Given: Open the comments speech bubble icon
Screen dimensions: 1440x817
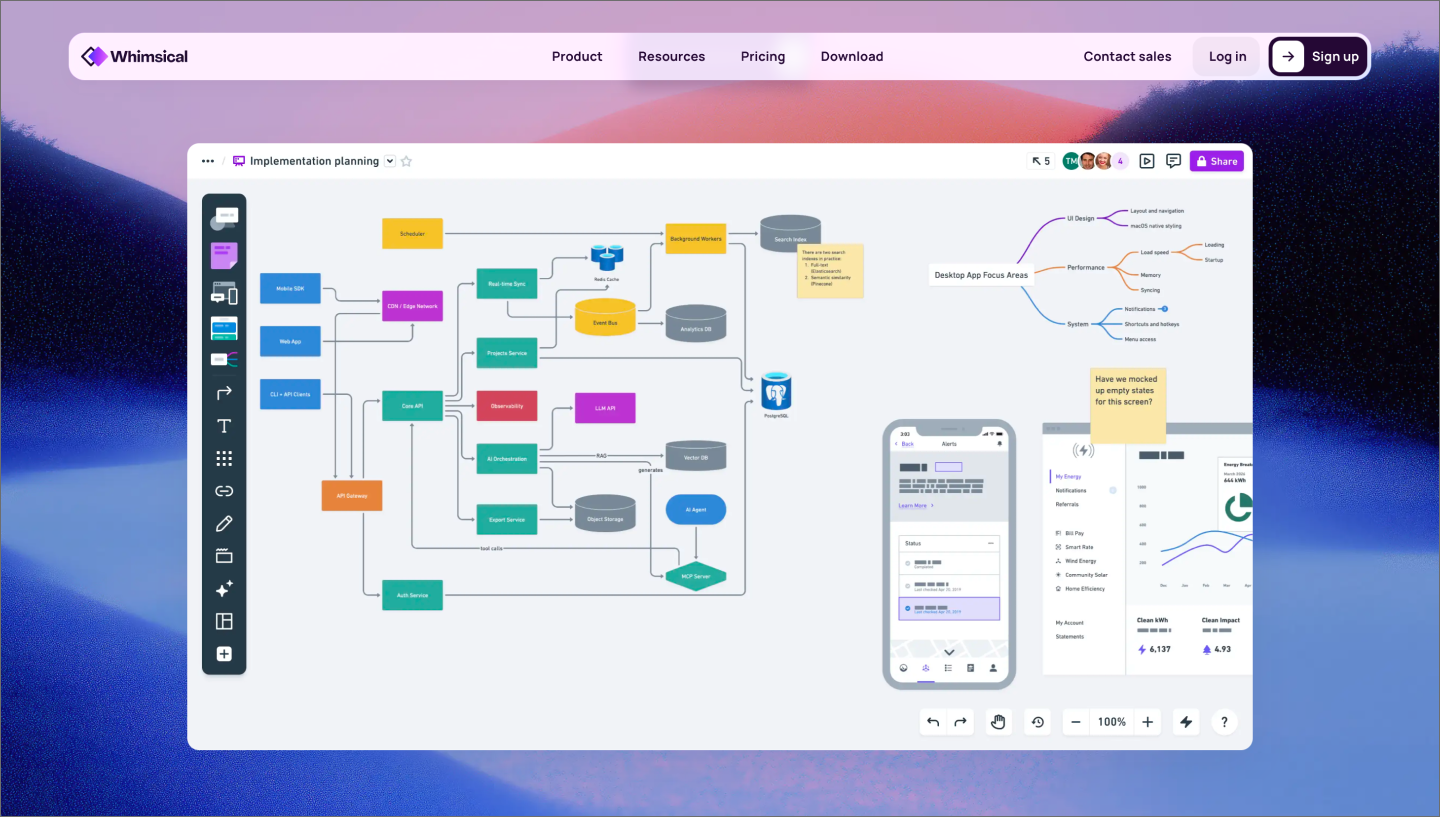Looking at the screenshot, I should (1173, 161).
